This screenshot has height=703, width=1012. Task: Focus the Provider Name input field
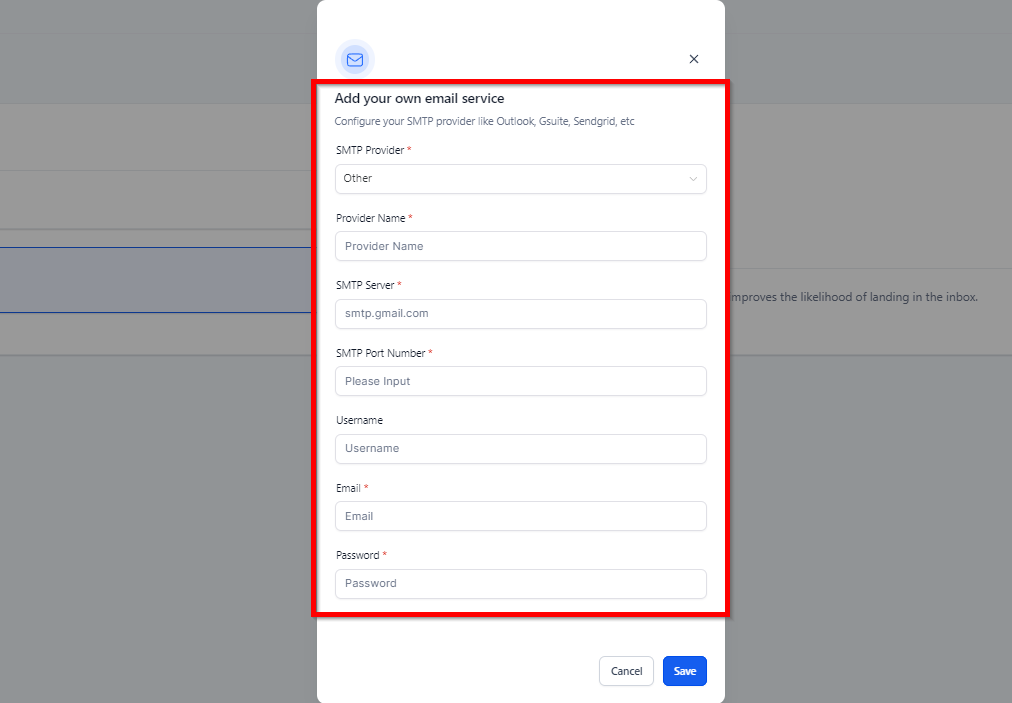[x=520, y=246]
